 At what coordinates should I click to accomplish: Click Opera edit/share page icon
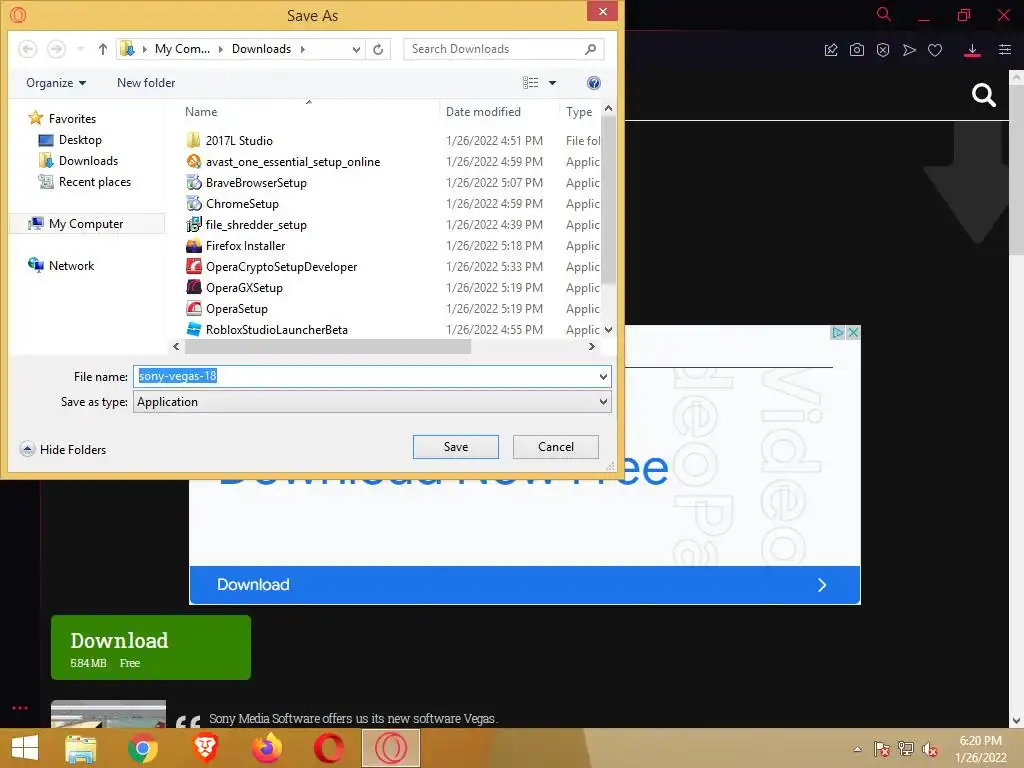click(831, 50)
